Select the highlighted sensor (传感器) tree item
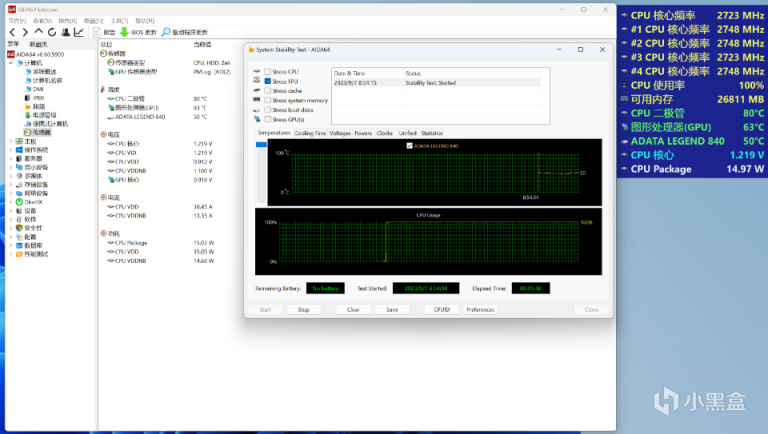 (37, 133)
